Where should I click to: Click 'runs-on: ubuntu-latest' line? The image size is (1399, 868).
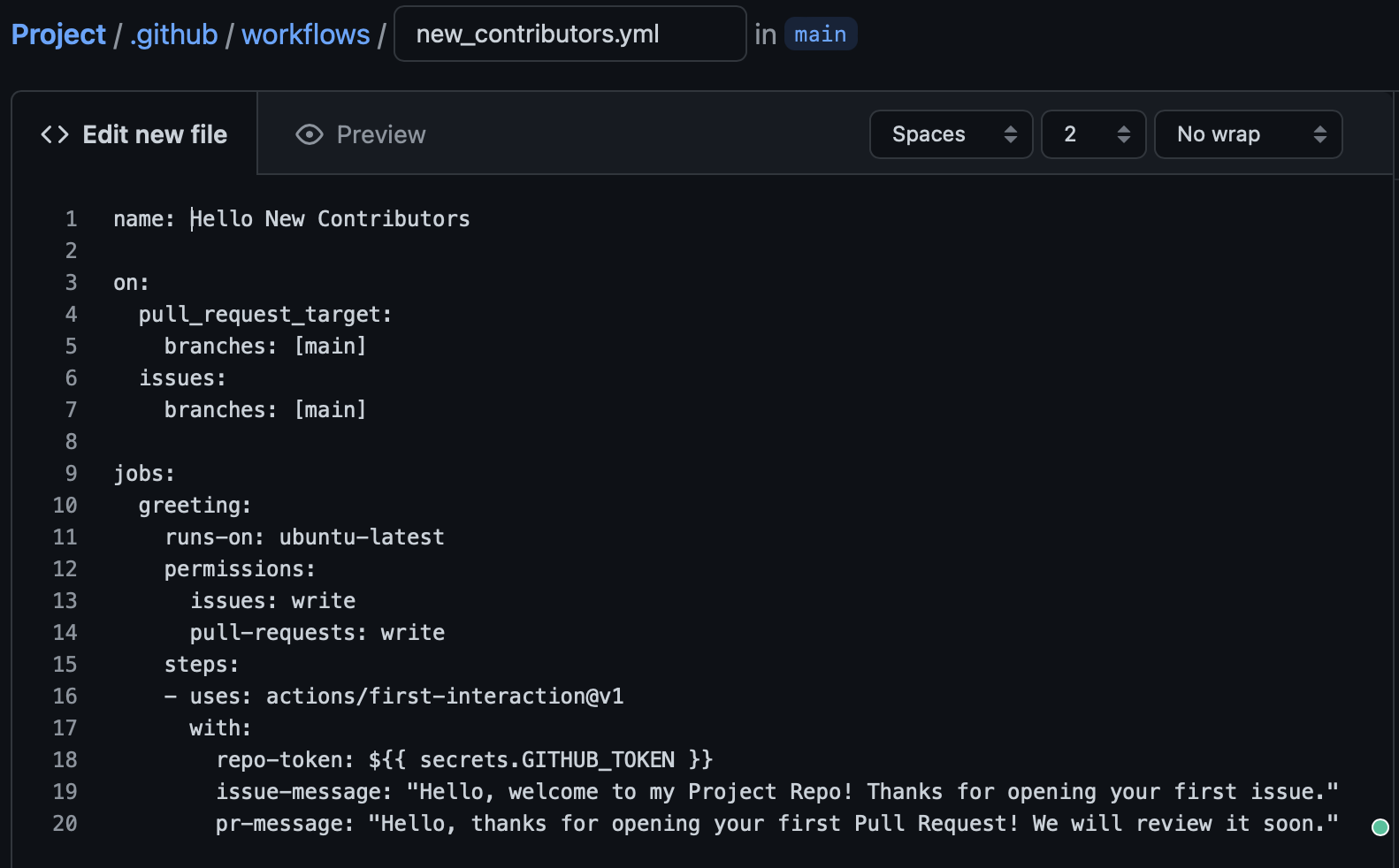(x=304, y=537)
